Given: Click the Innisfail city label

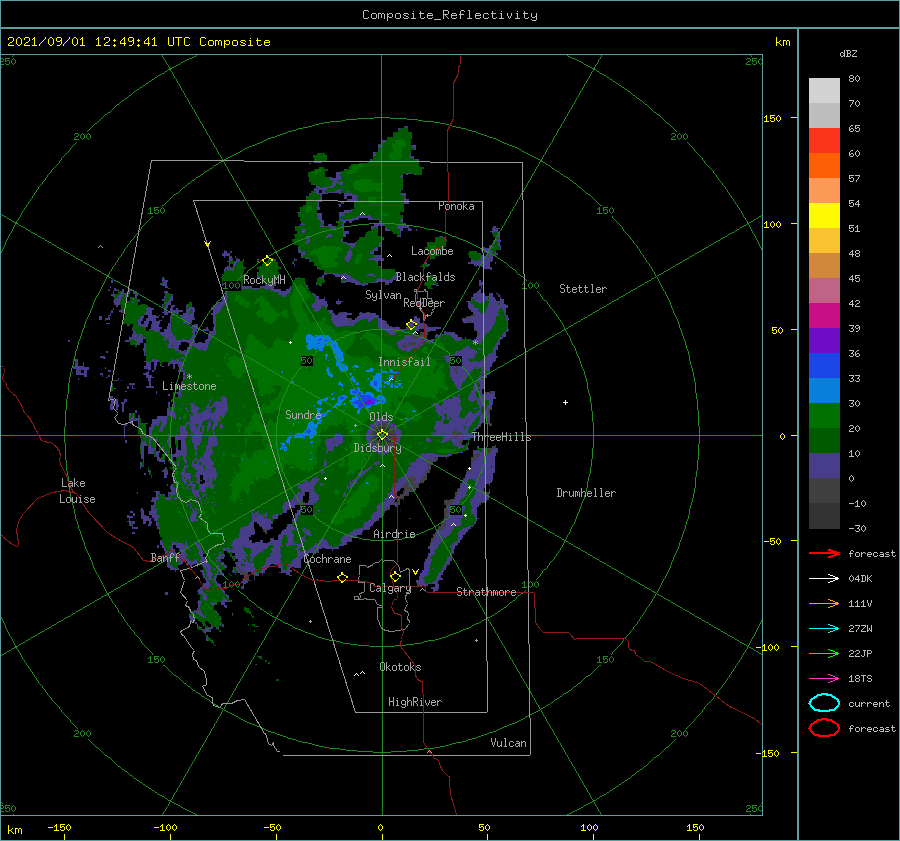Looking at the screenshot, I should pyautogui.click(x=404, y=362).
